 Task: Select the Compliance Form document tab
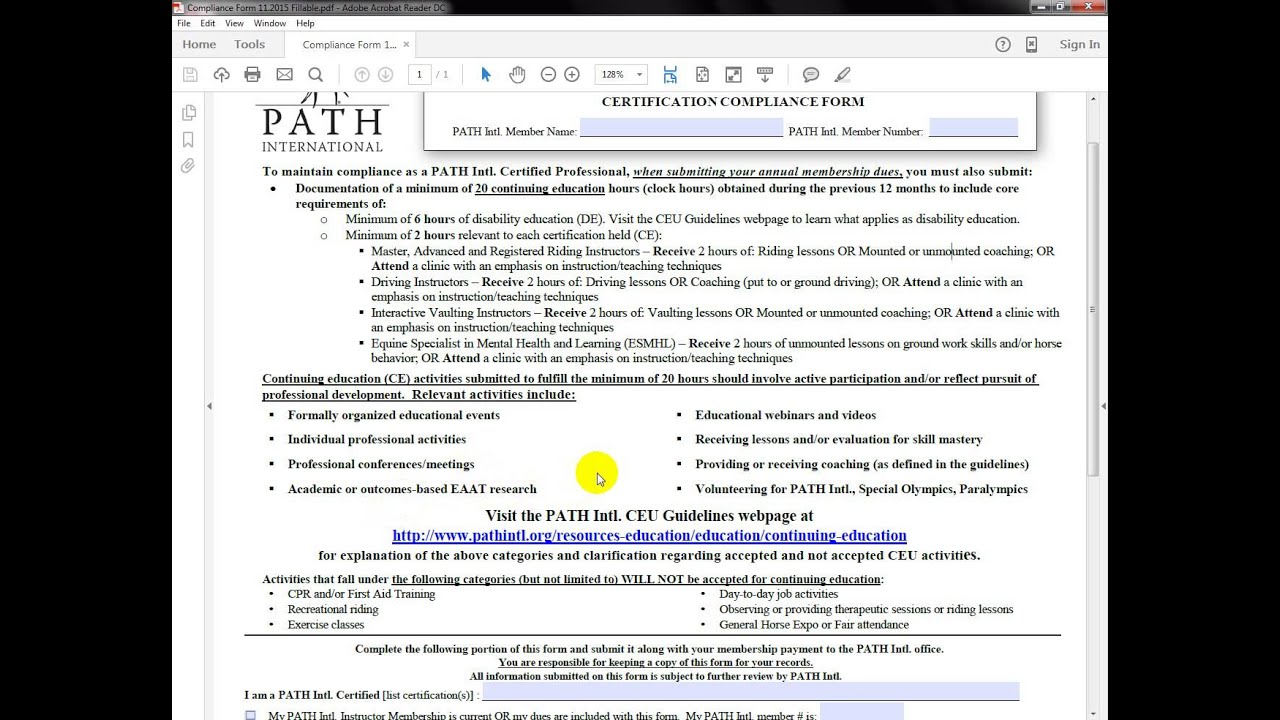click(x=350, y=44)
